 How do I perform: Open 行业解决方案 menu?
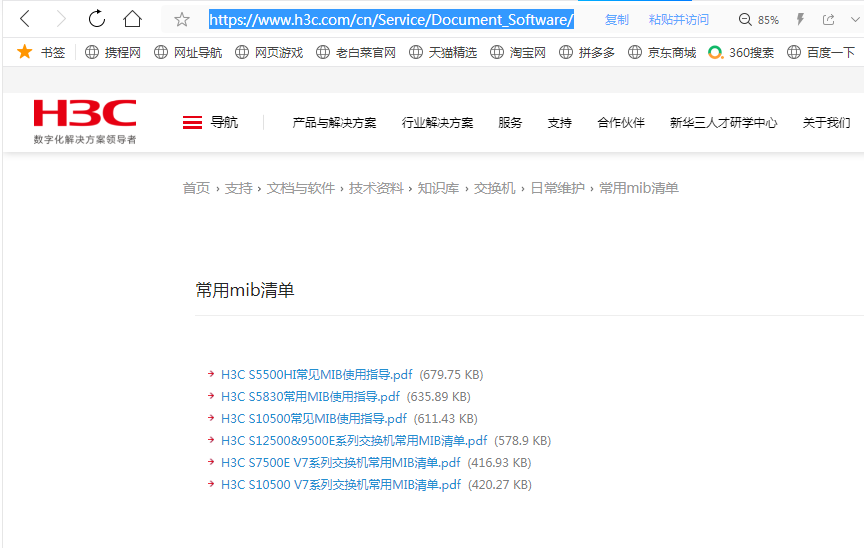click(x=438, y=122)
